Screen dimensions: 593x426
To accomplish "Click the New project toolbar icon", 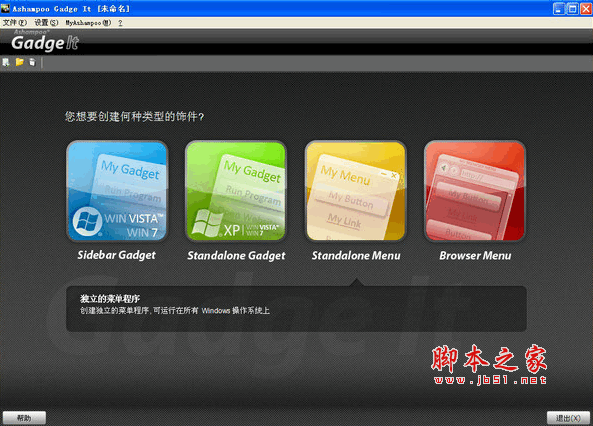I will (x=6, y=62).
